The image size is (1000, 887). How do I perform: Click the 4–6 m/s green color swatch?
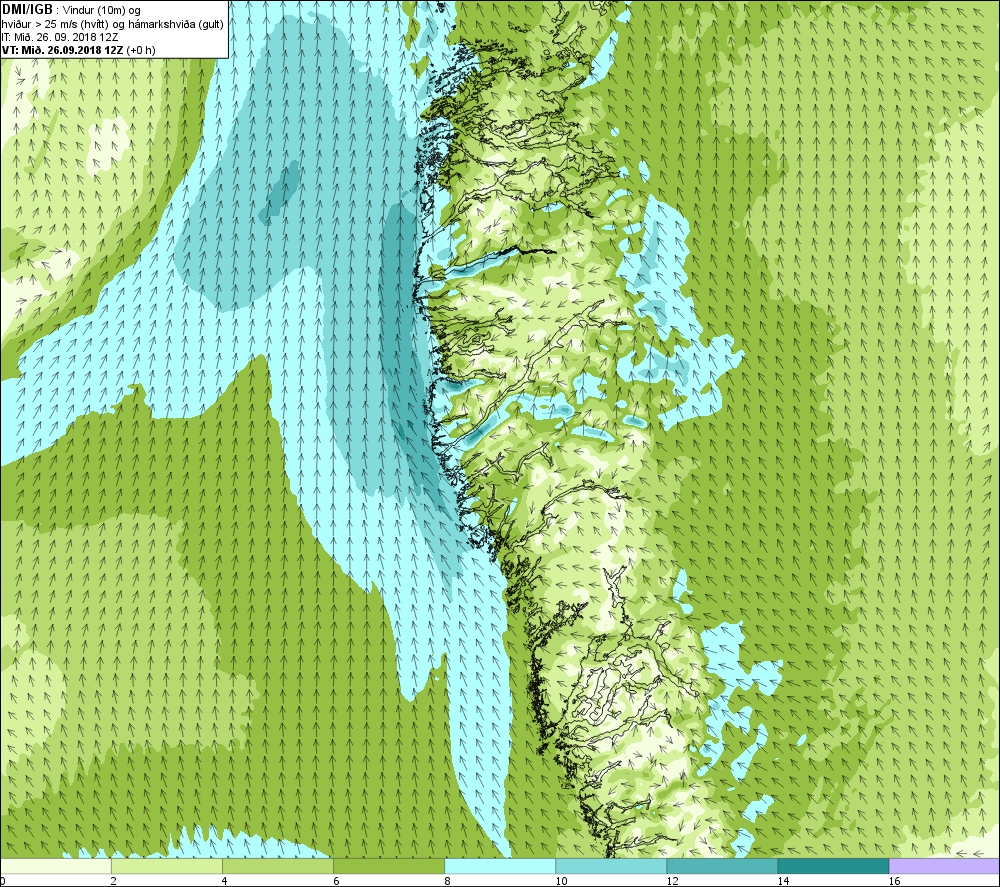coord(277,866)
